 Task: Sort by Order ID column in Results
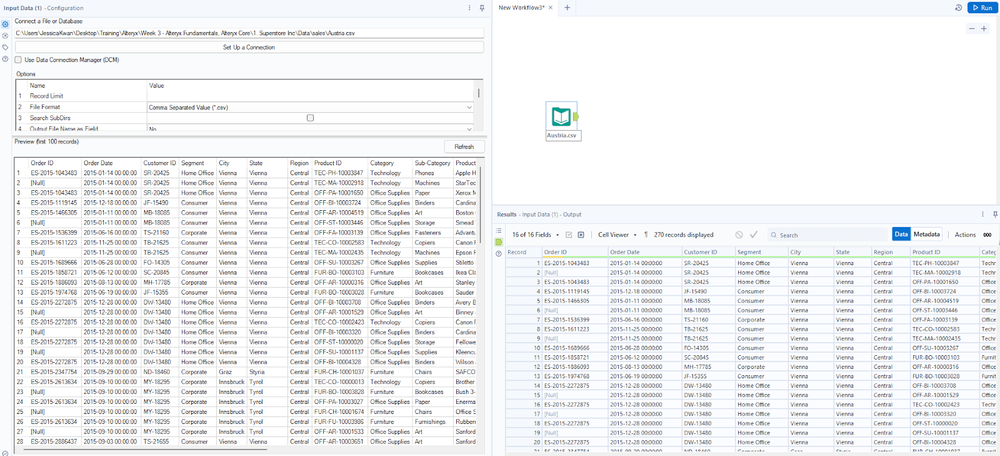575,252
